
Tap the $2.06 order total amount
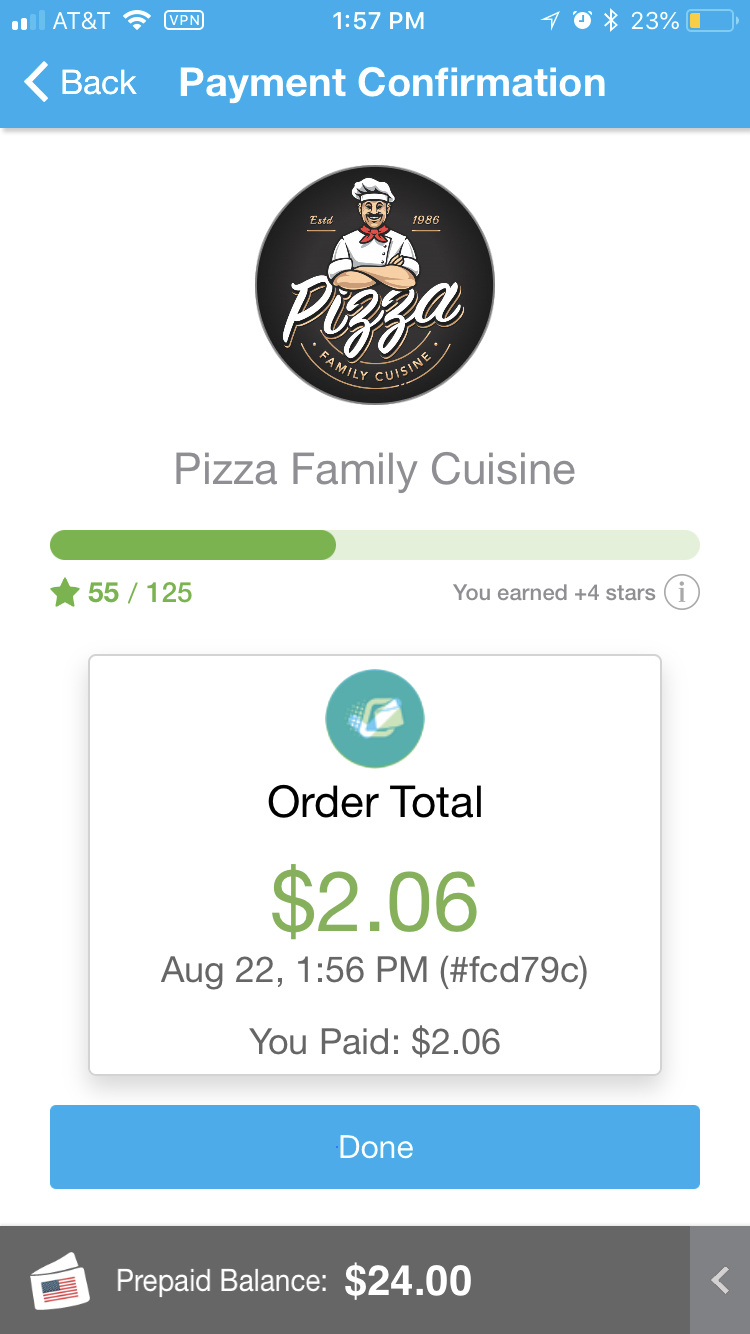pos(375,902)
